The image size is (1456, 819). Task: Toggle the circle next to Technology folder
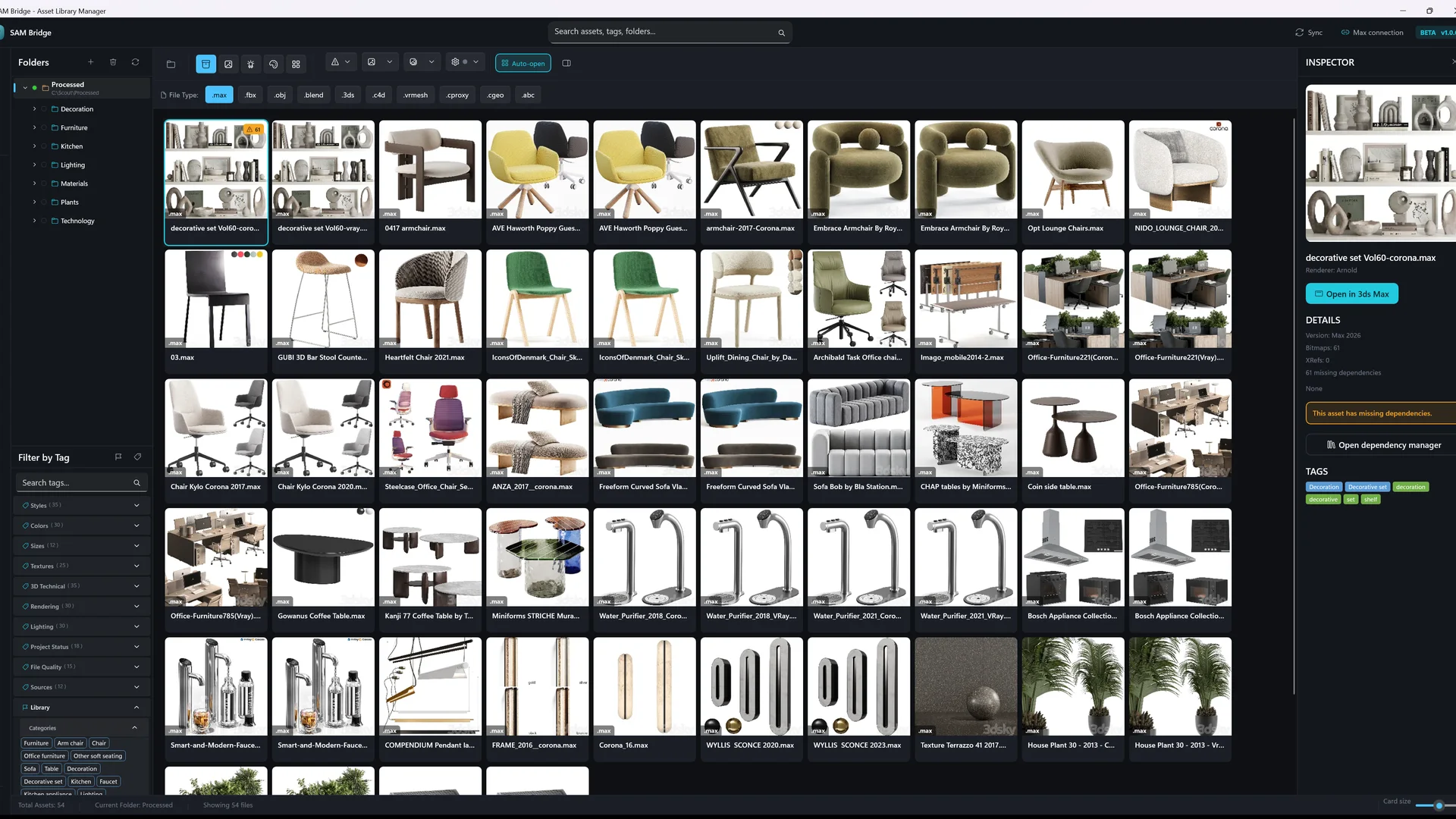click(x=44, y=221)
